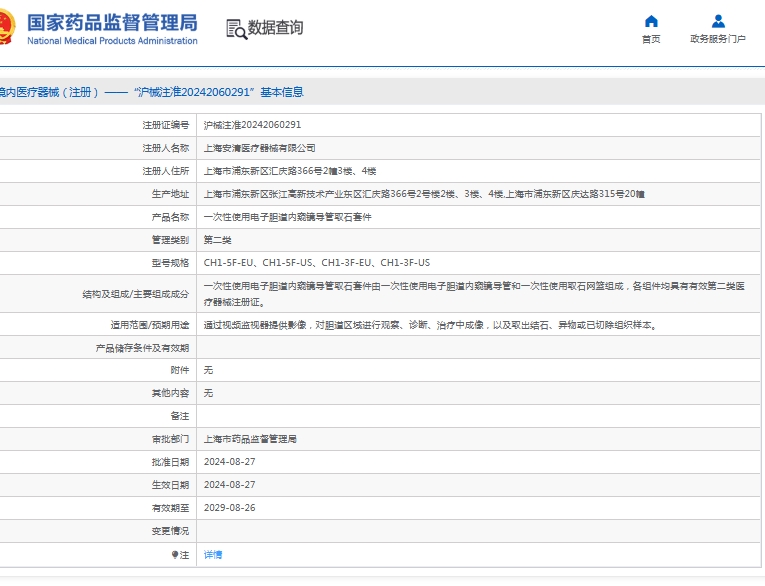Click the national emblem logo

click(x=7, y=26)
